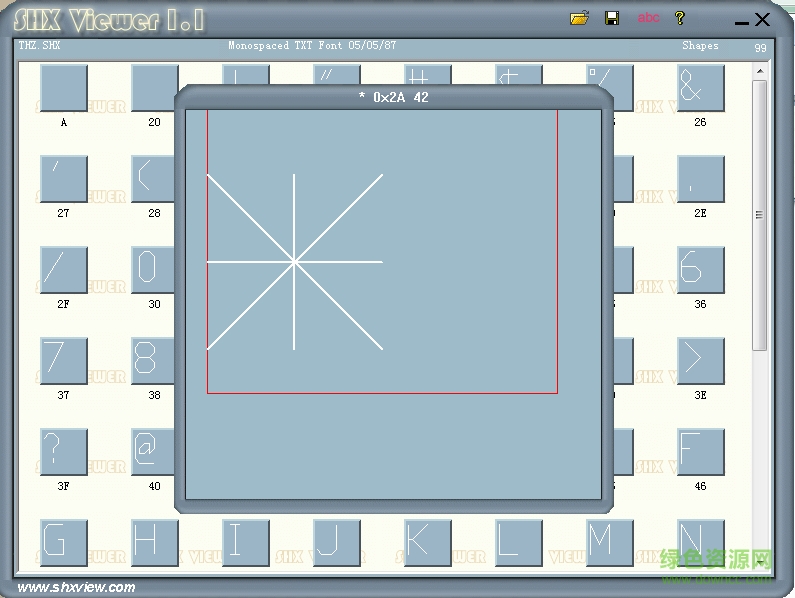Viewport: 795px width, 598px height.
Task: Select the letter H shape tile
Action: coord(155,542)
